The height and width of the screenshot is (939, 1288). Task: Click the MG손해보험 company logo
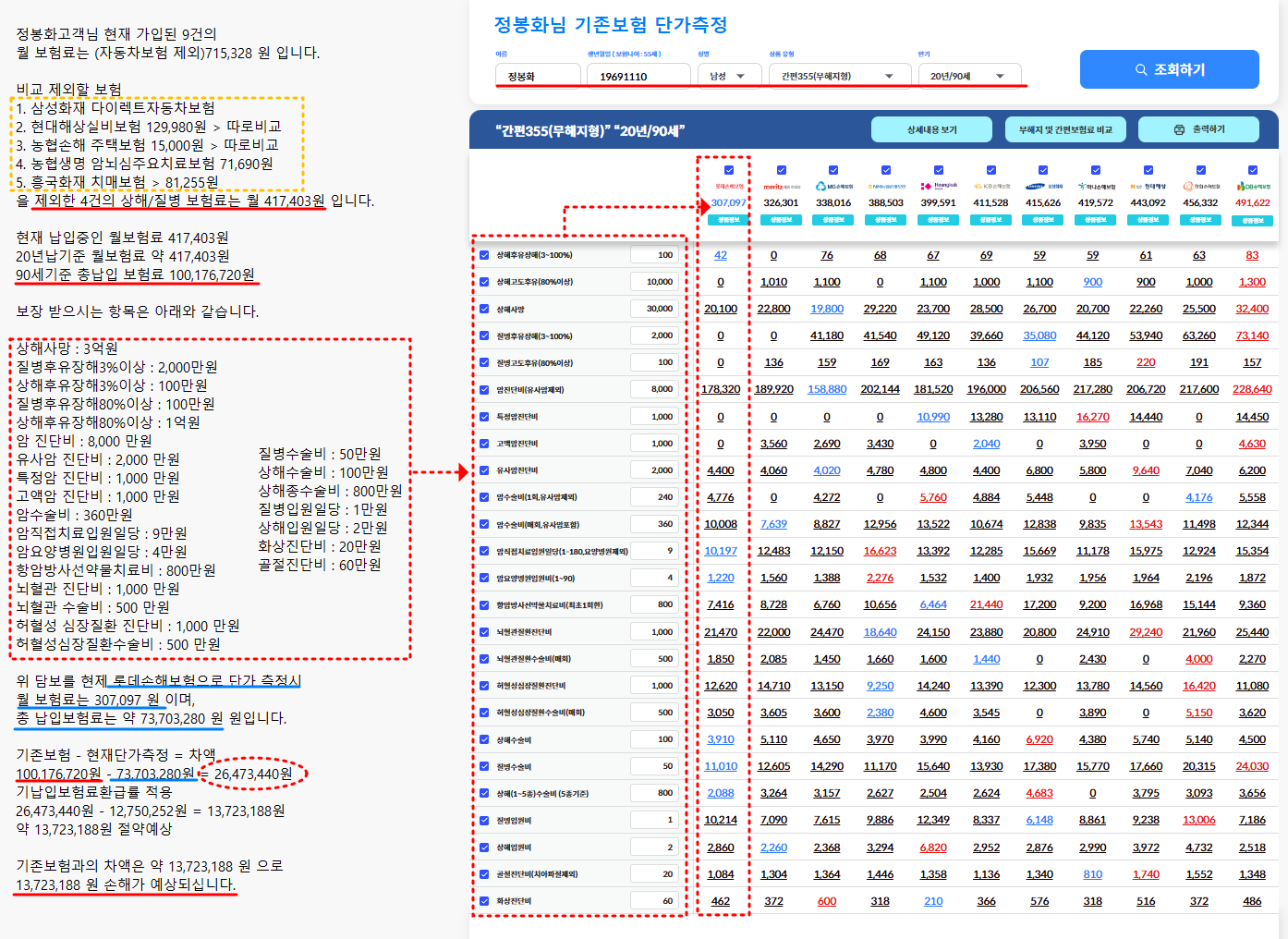[x=833, y=187]
